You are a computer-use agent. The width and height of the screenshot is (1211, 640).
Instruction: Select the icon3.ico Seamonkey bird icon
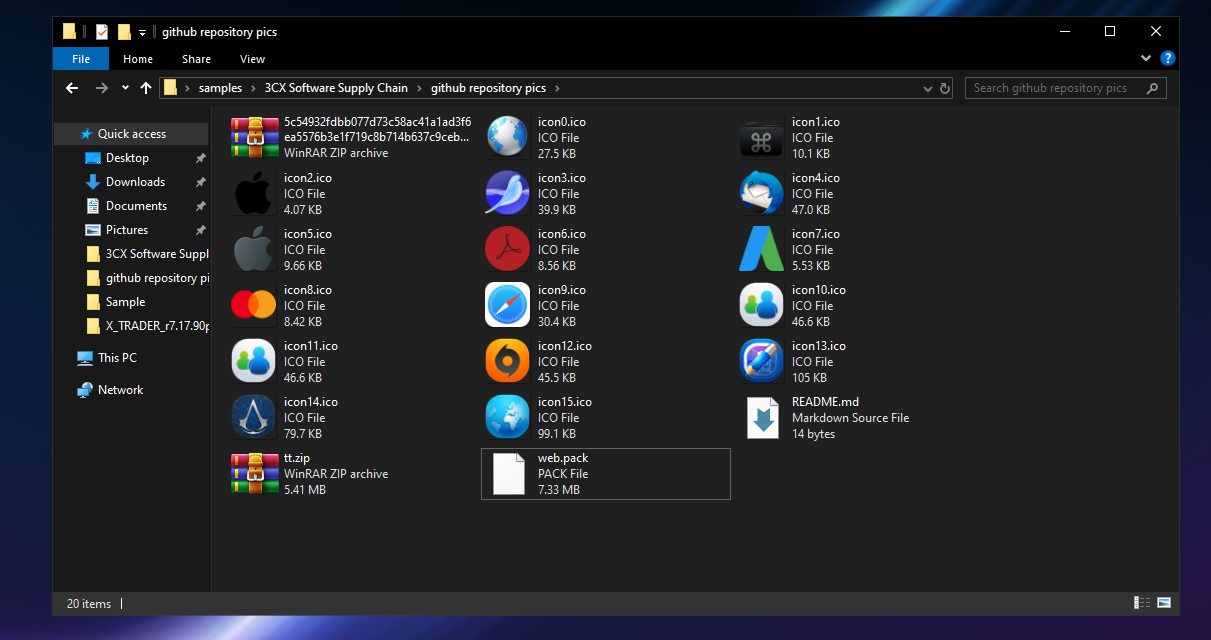pyautogui.click(x=507, y=194)
